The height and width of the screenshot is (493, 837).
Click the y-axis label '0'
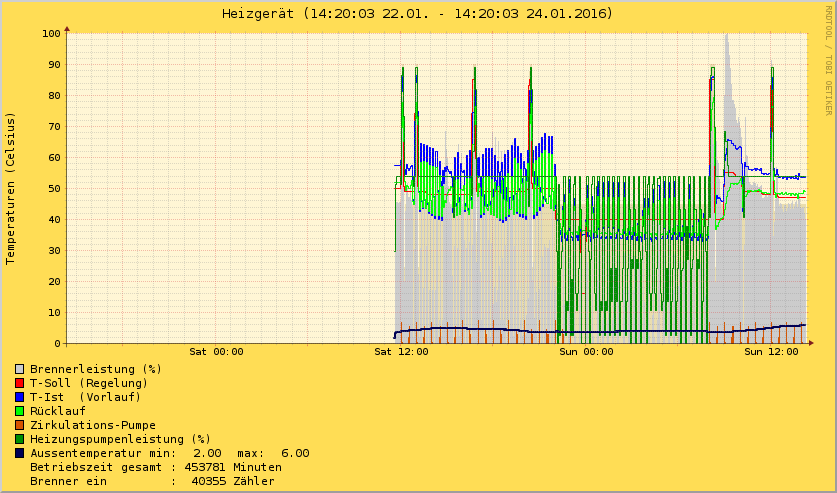pyautogui.click(x=58, y=344)
